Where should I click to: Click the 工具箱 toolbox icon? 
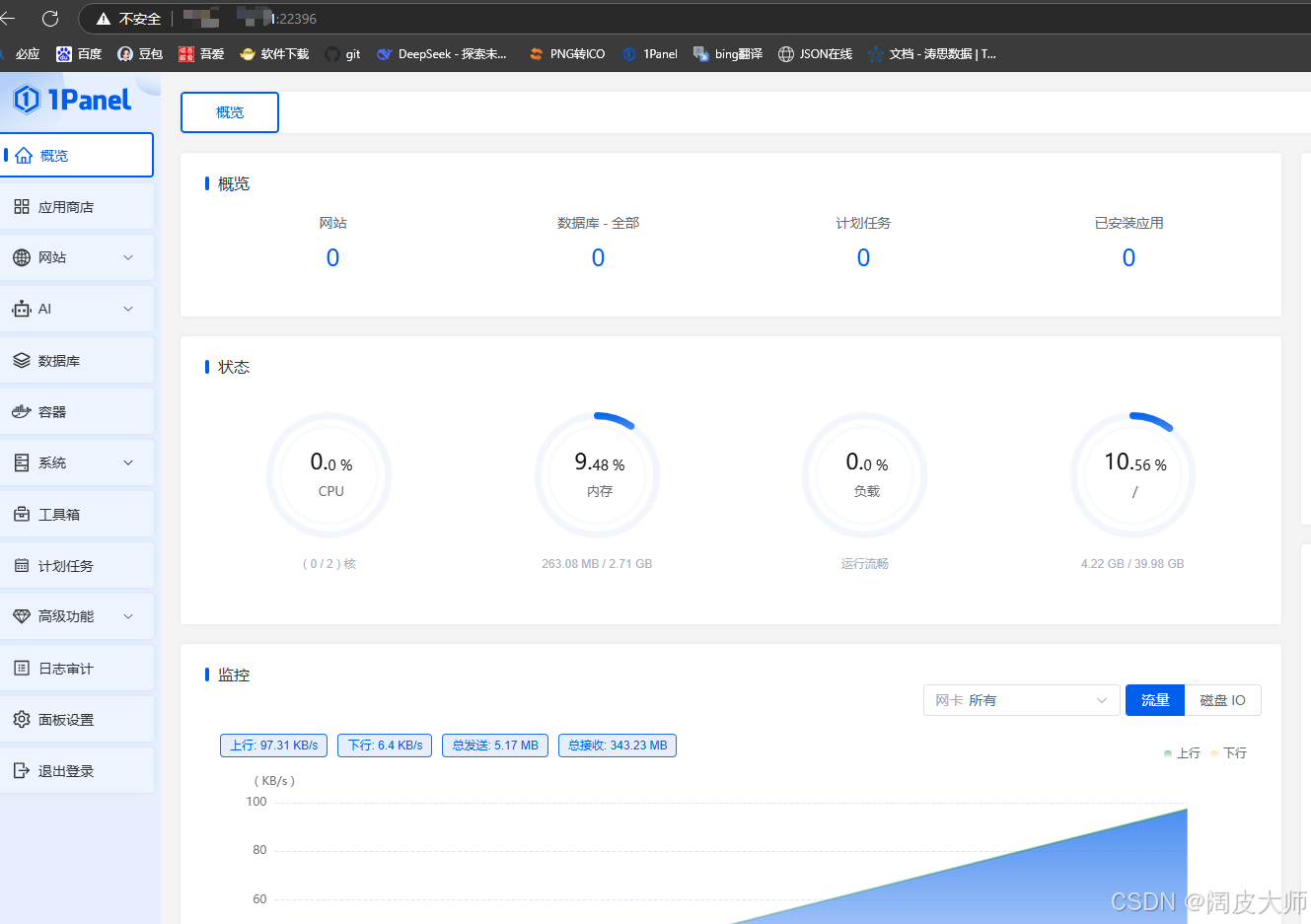click(22, 514)
